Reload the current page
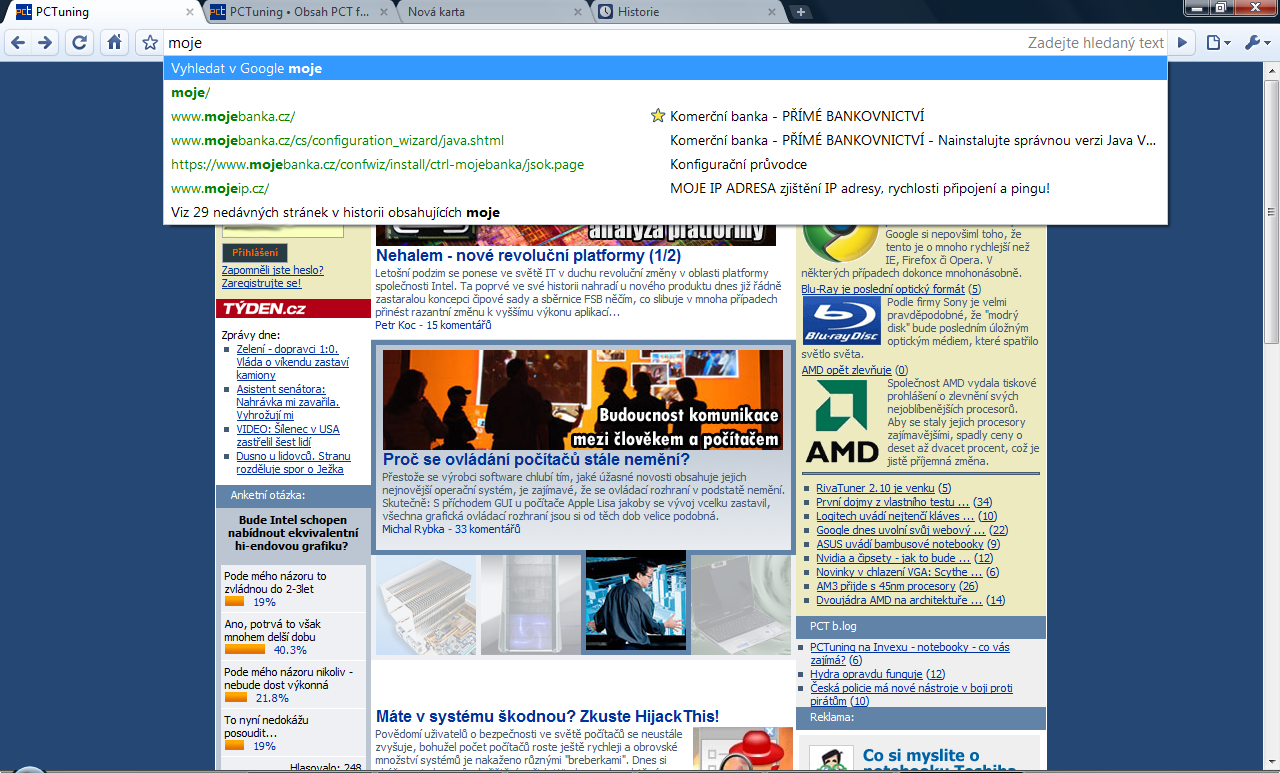Screen dimensions: 1280x773 click(x=80, y=42)
